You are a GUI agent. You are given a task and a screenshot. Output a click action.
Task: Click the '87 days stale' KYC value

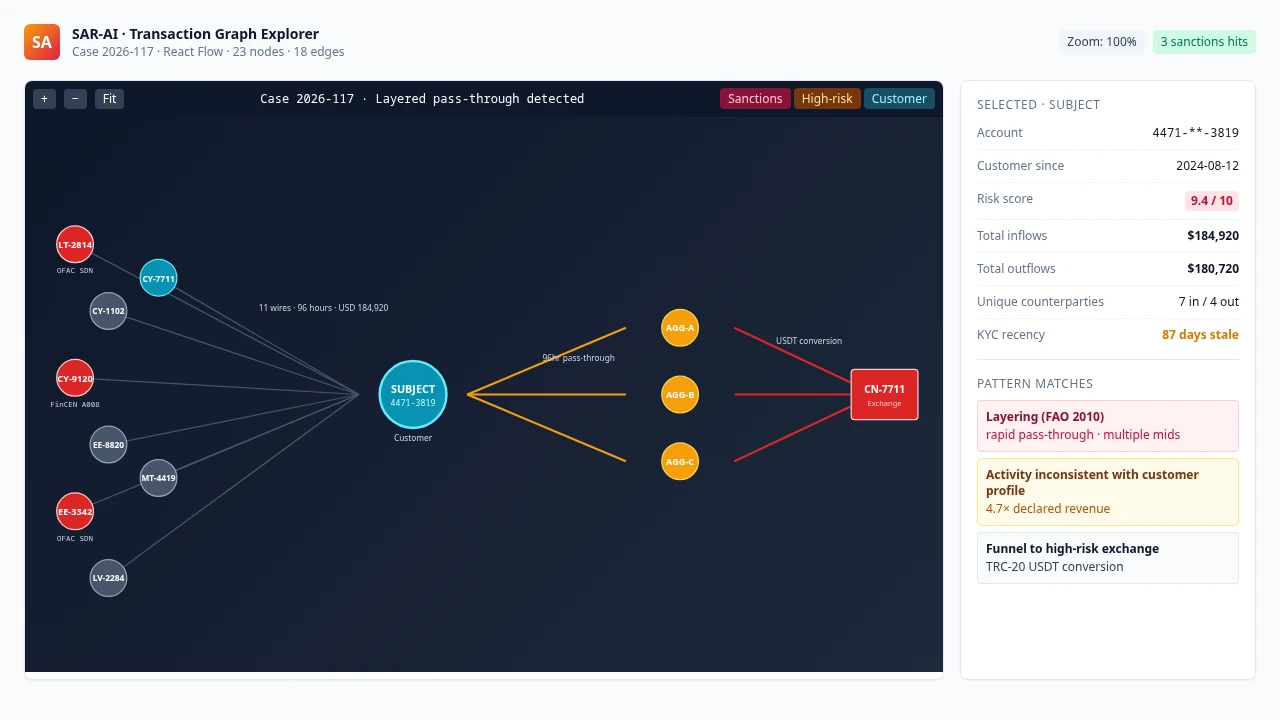(x=1200, y=335)
